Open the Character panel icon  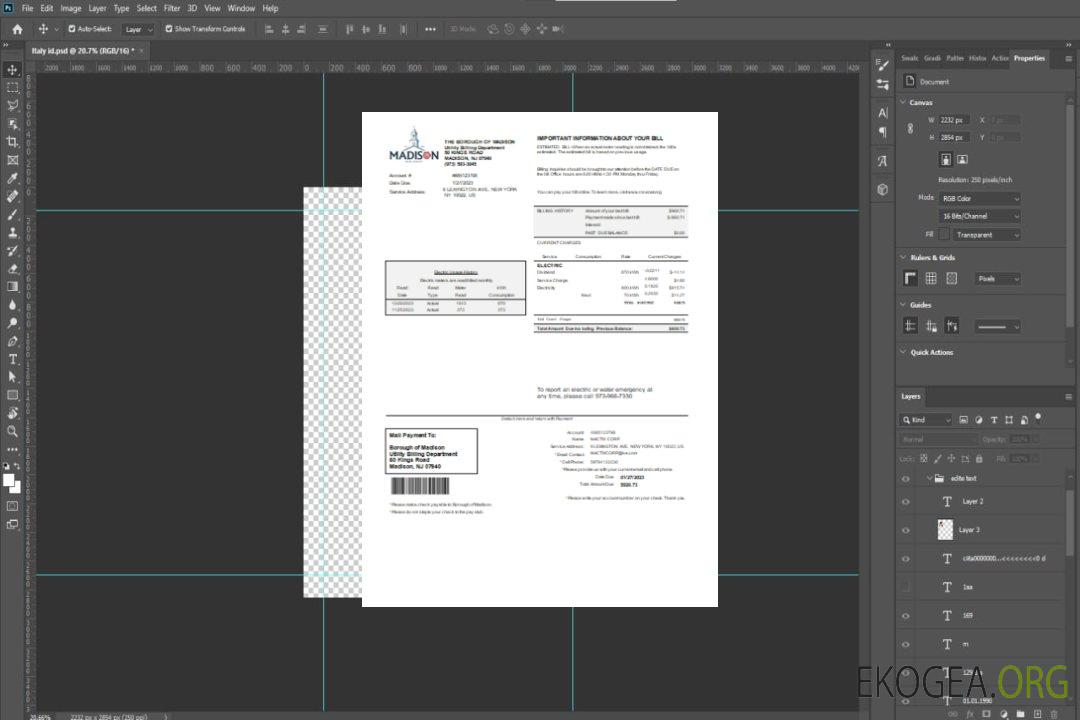[x=883, y=112]
